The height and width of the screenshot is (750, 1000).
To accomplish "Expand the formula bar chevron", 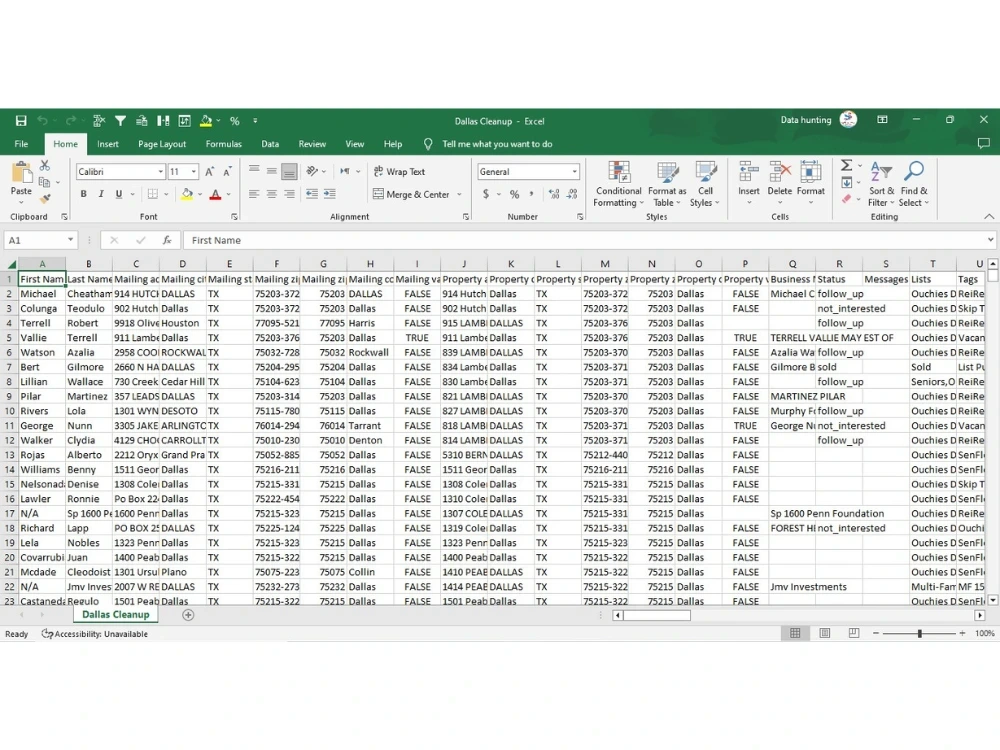I will 990,240.
